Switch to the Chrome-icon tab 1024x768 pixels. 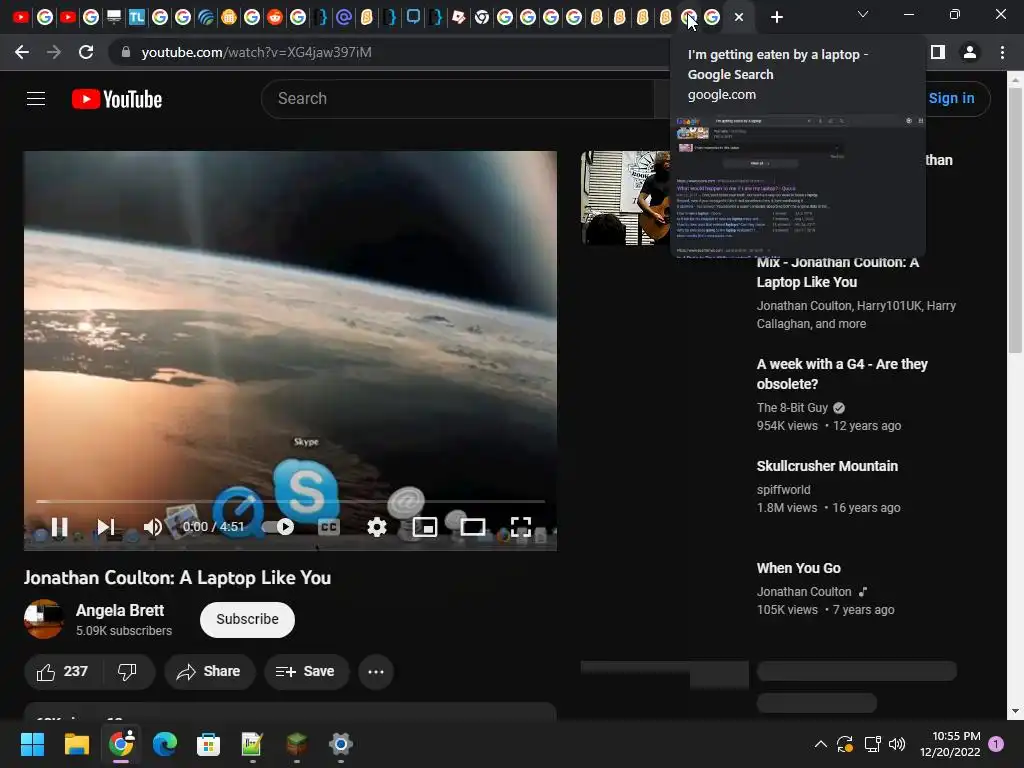[x=482, y=18]
